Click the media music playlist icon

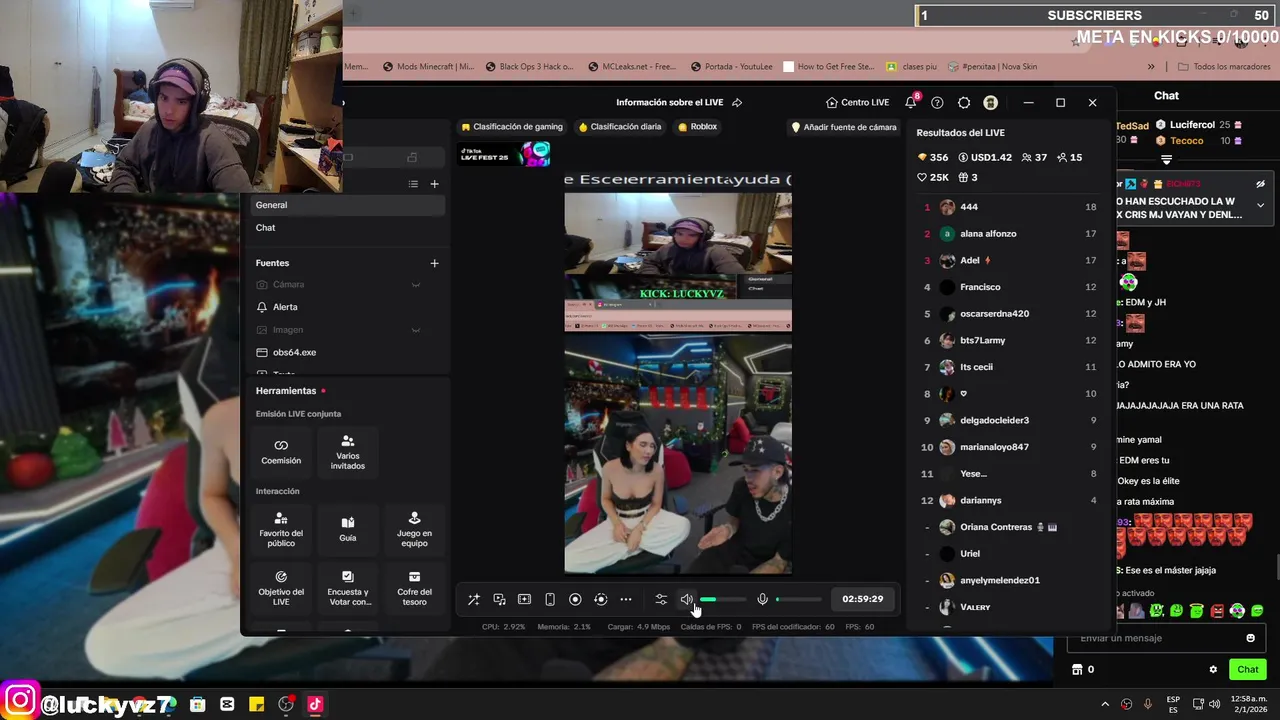pos(499,599)
